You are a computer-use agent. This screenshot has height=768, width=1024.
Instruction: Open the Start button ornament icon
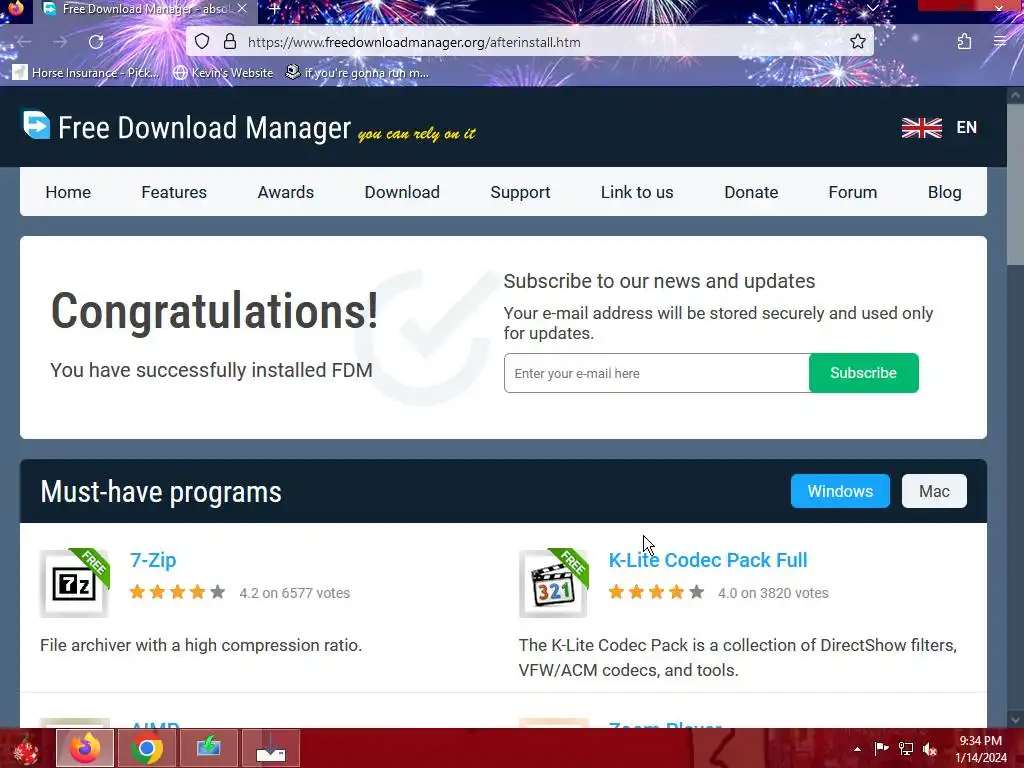coord(24,748)
